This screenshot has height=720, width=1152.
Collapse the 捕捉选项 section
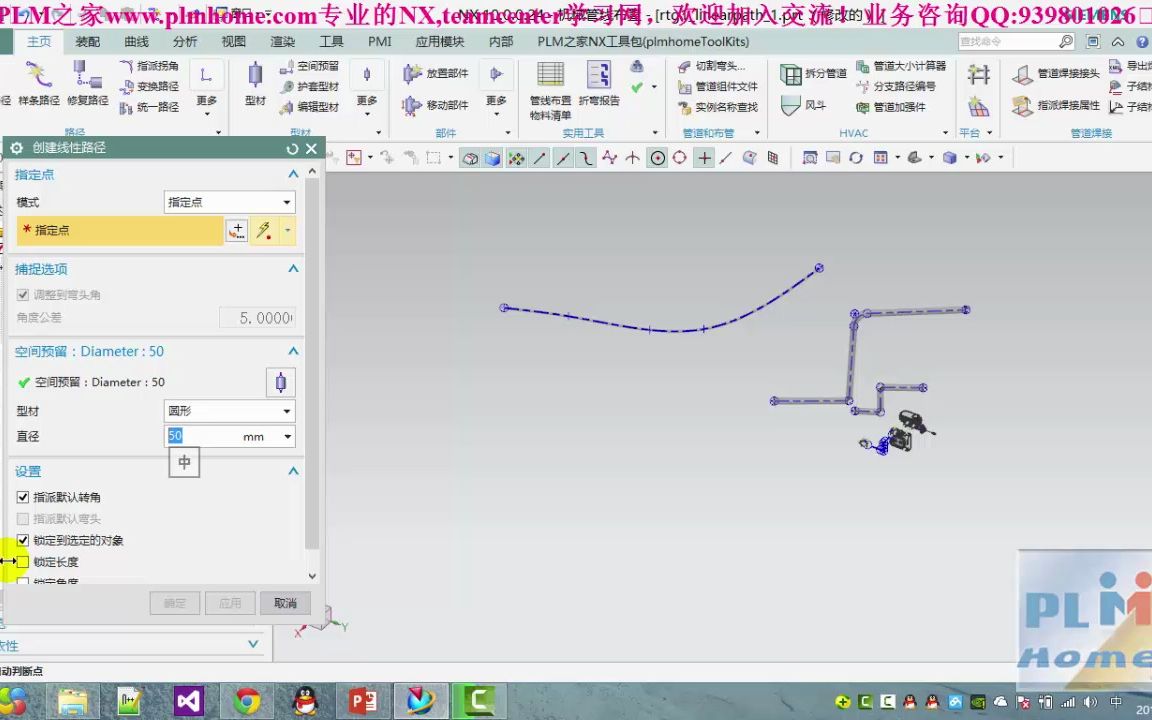click(x=293, y=269)
